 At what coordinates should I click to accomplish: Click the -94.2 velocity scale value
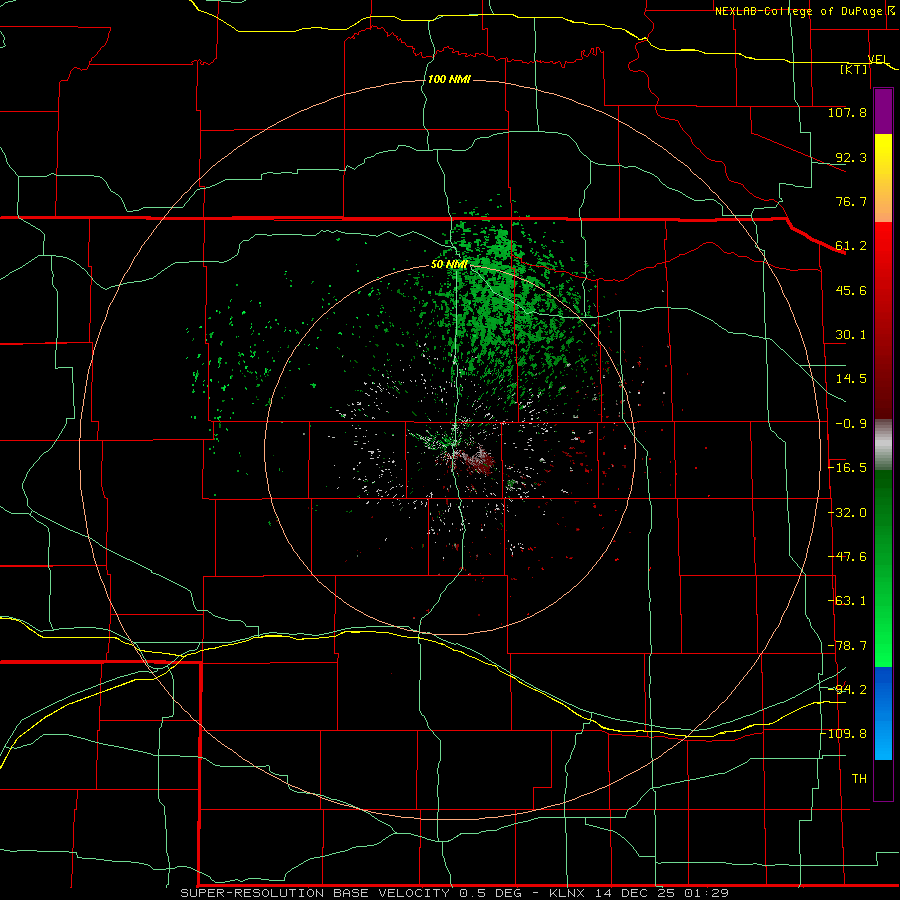point(847,690)
